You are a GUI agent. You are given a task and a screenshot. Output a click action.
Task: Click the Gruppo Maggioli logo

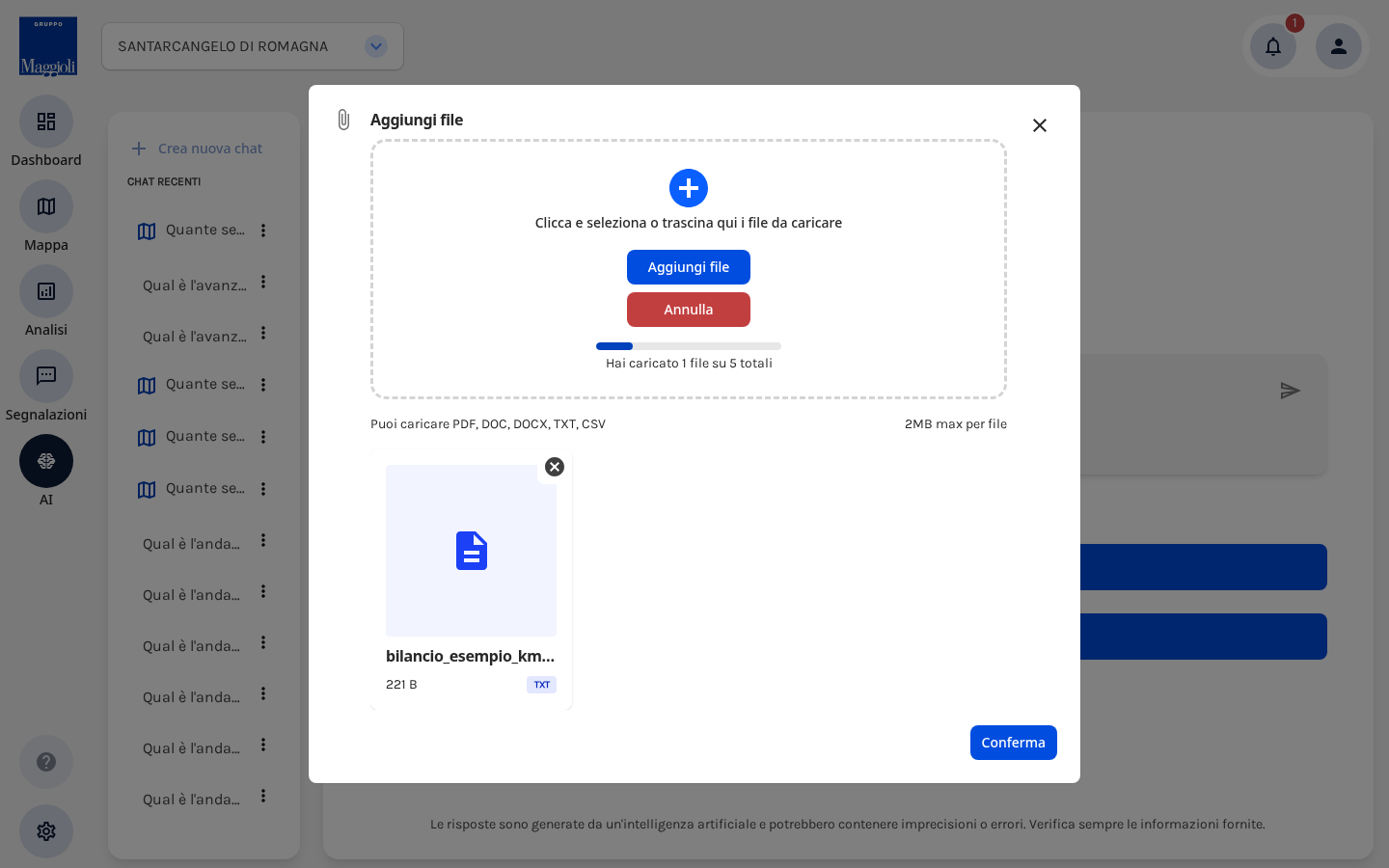coord(48,46)
